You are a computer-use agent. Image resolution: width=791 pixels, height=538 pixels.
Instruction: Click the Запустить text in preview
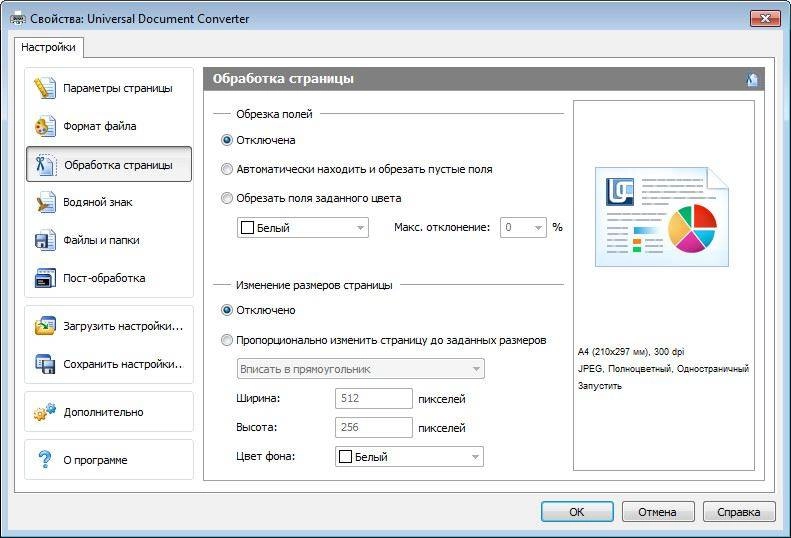[600, 386]
